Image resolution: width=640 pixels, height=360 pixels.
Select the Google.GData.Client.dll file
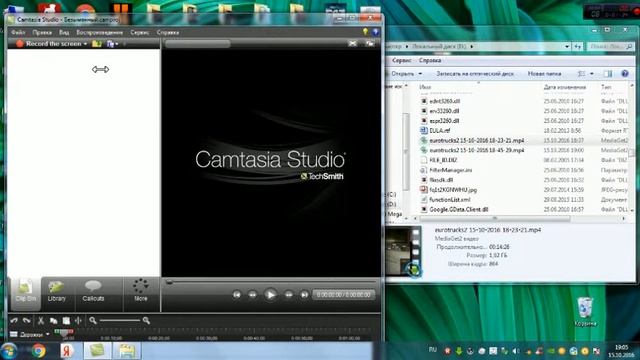[458, 209]
